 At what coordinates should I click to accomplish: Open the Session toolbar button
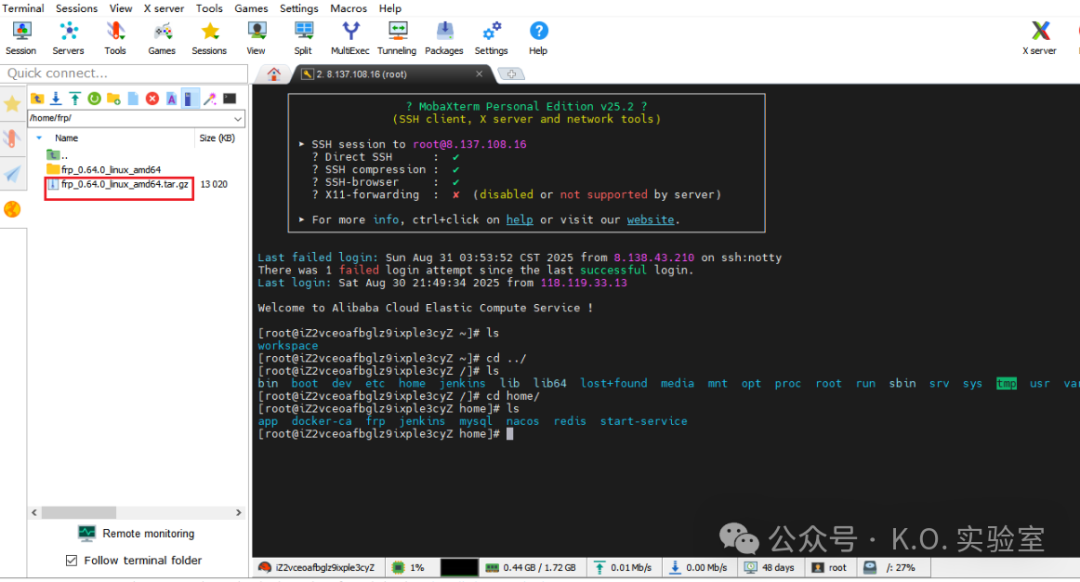point(21,38)
